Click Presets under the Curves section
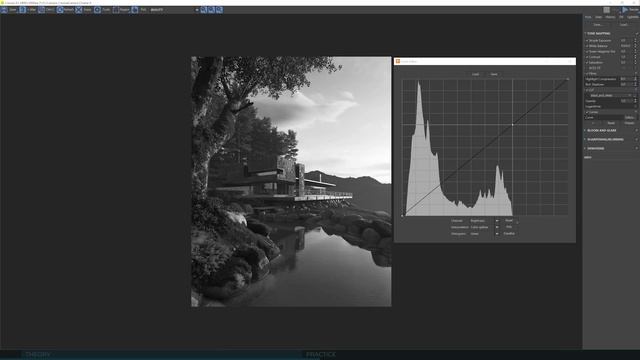This screenshot has width=640, height=360. pyautogui.click(x=629, y=123)
